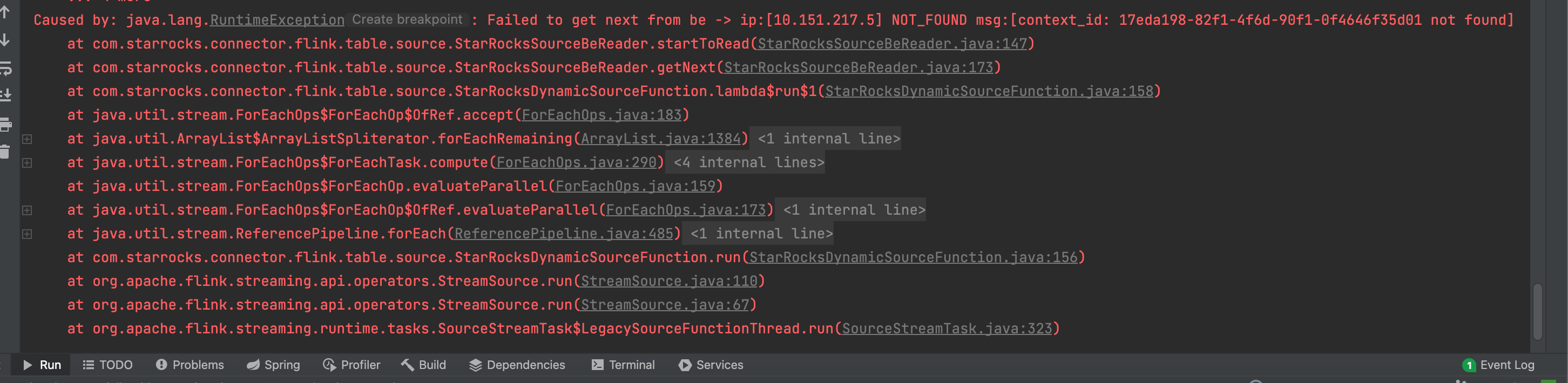
Task: Open the Build tool window
Action: pos(424,365)
